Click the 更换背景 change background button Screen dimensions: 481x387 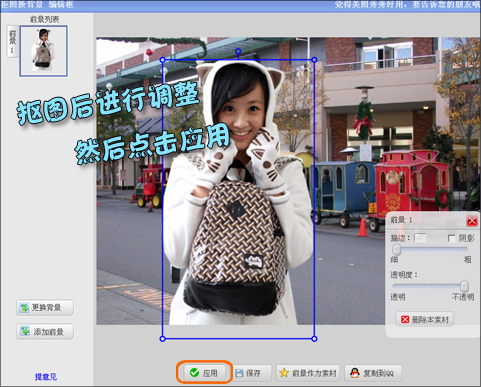tap(45, 307)
